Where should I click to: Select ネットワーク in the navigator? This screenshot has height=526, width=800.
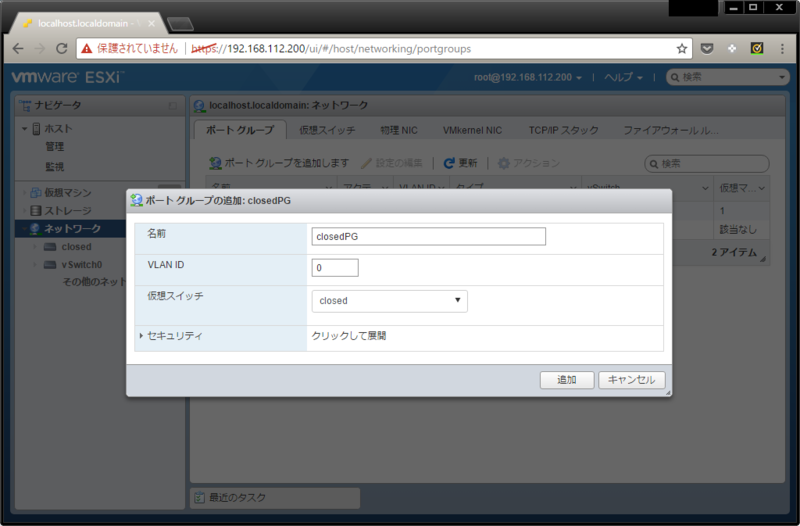(72, 229)
